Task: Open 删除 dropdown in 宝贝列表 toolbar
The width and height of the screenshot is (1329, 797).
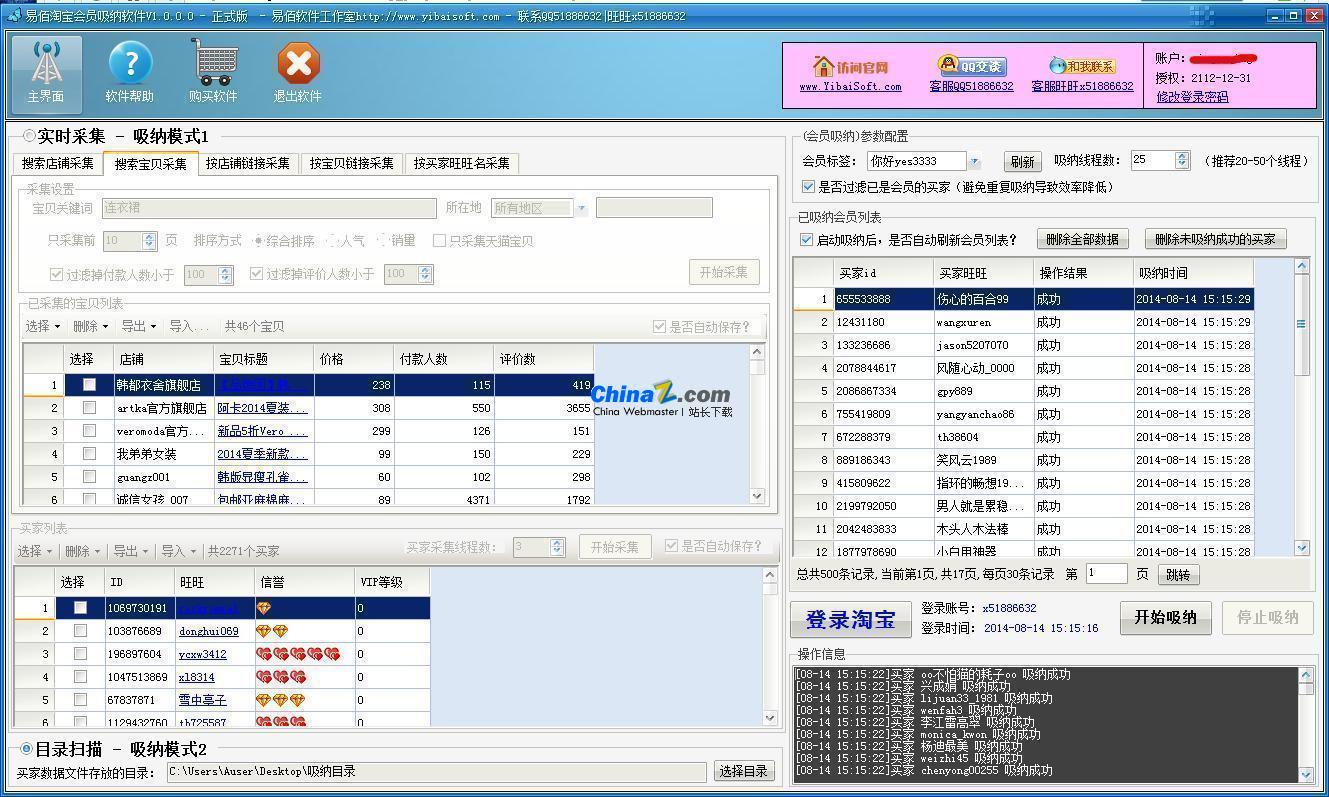Action: click(x=91, y=327)
